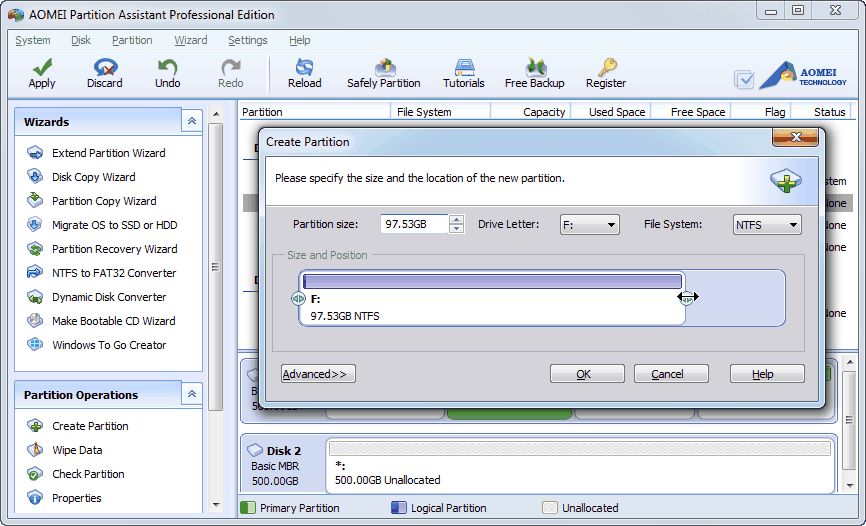Open NTFS to FAT32 Converter
866x526 pixels.
point(114,273)
